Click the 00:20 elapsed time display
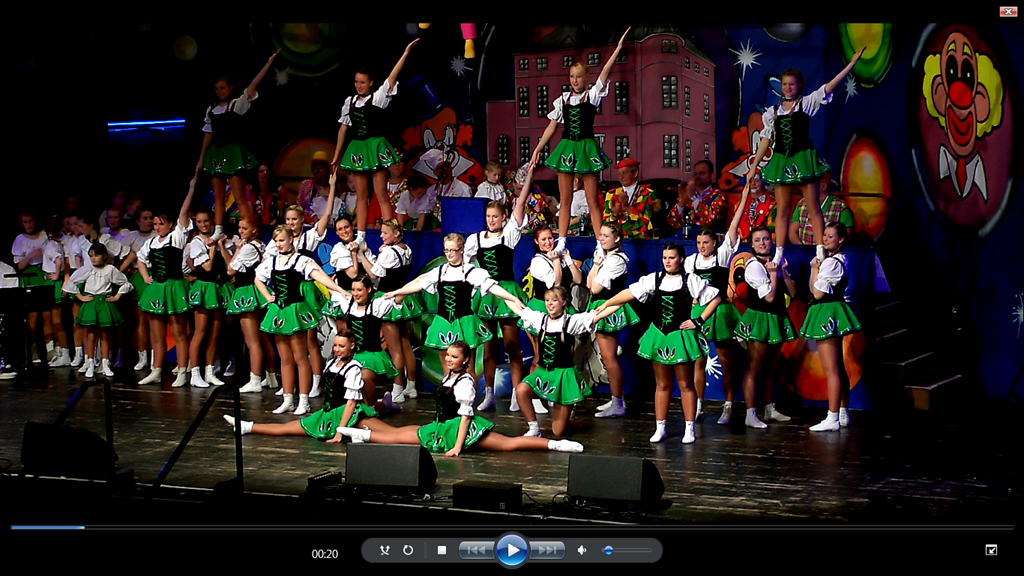This screenshot has width=1024, height=576. [325, 554]
